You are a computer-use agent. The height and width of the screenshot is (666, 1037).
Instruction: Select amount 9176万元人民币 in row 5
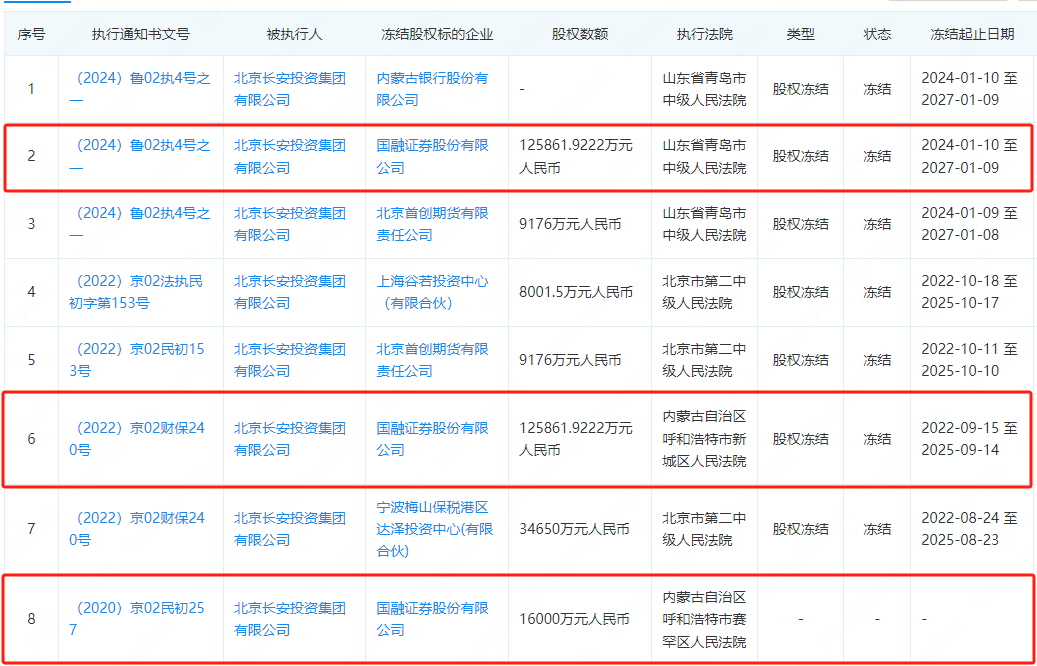570,360
